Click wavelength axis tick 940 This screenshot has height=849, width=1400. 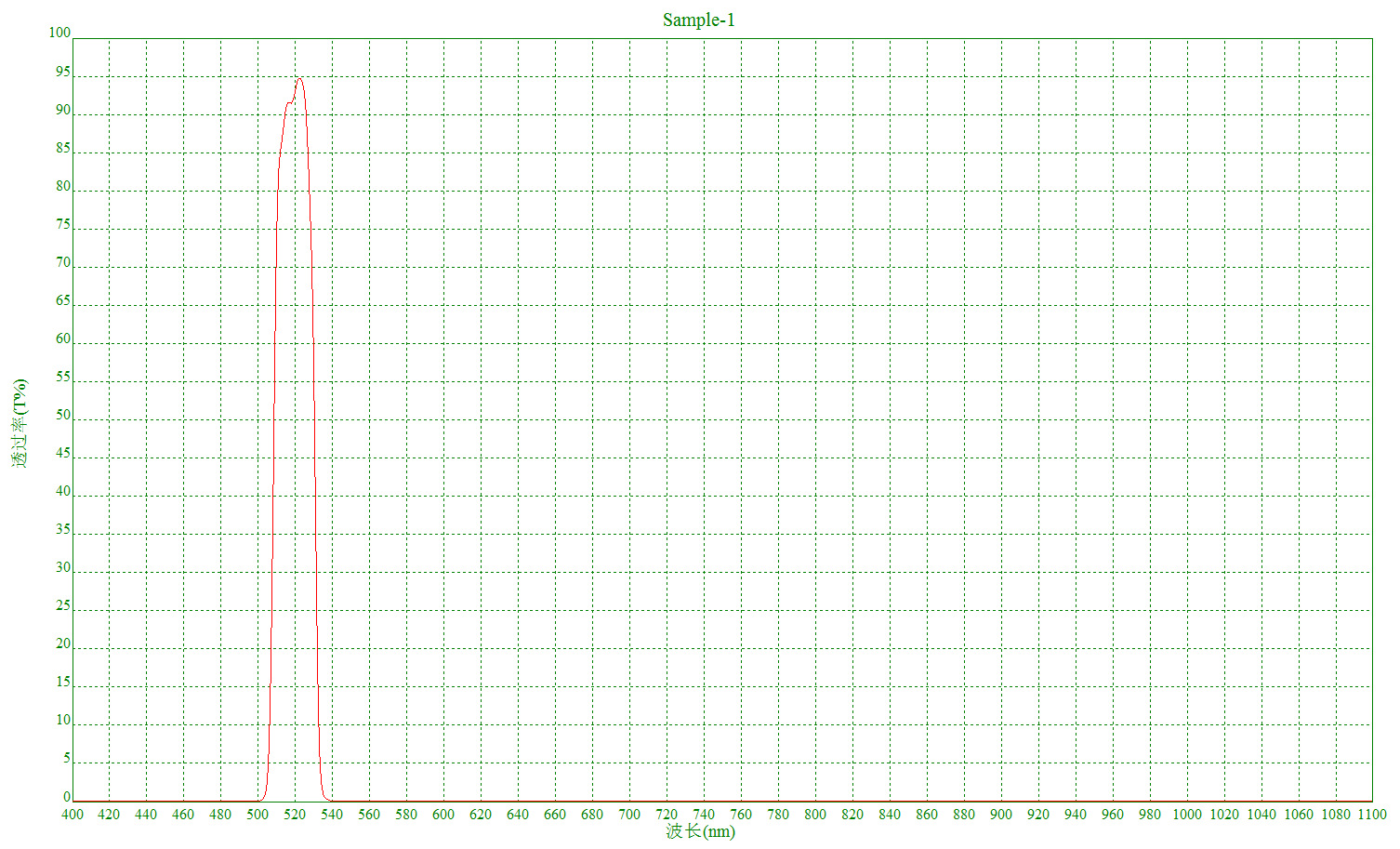coord(1076,815)
